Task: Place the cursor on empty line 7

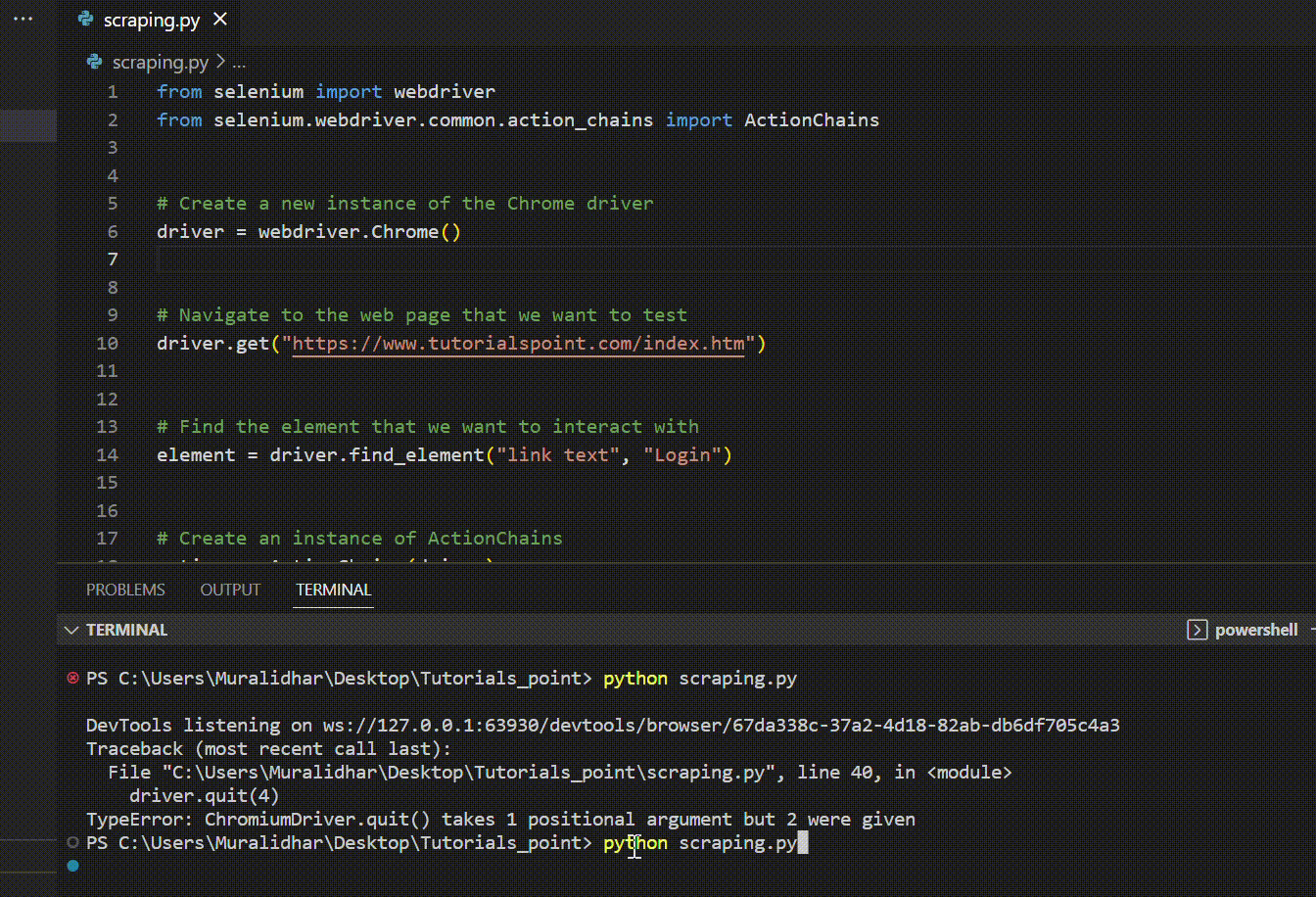Action: [x=490, y=260]
